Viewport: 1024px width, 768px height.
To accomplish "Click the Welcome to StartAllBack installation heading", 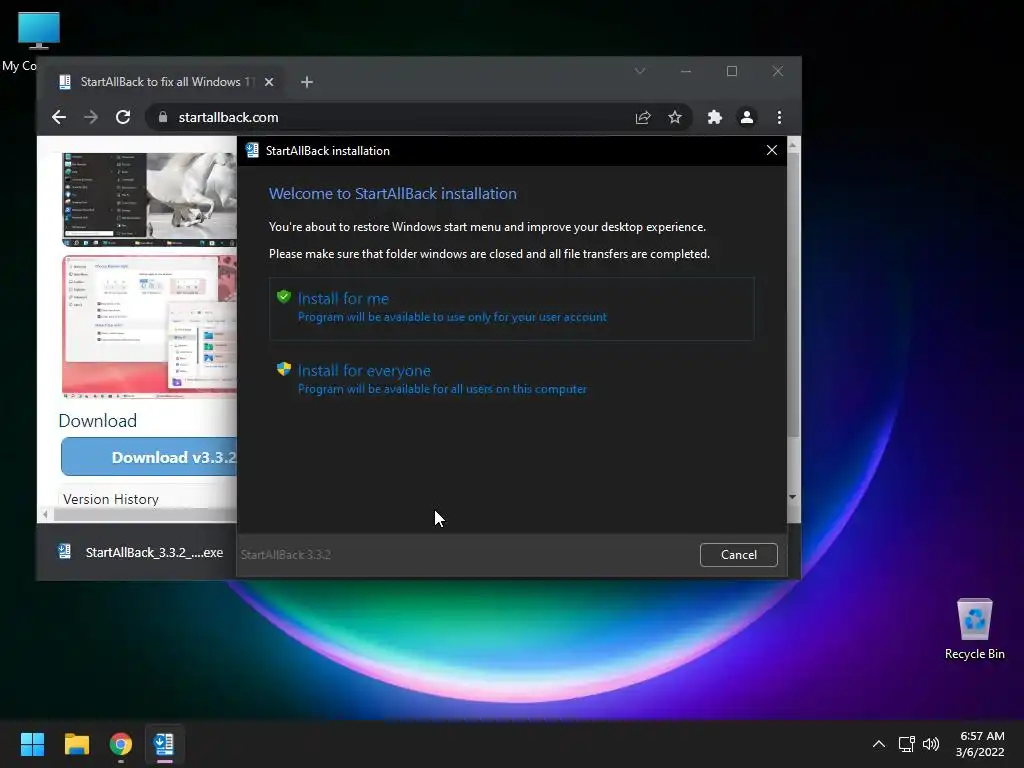I will tap(392, 193).
